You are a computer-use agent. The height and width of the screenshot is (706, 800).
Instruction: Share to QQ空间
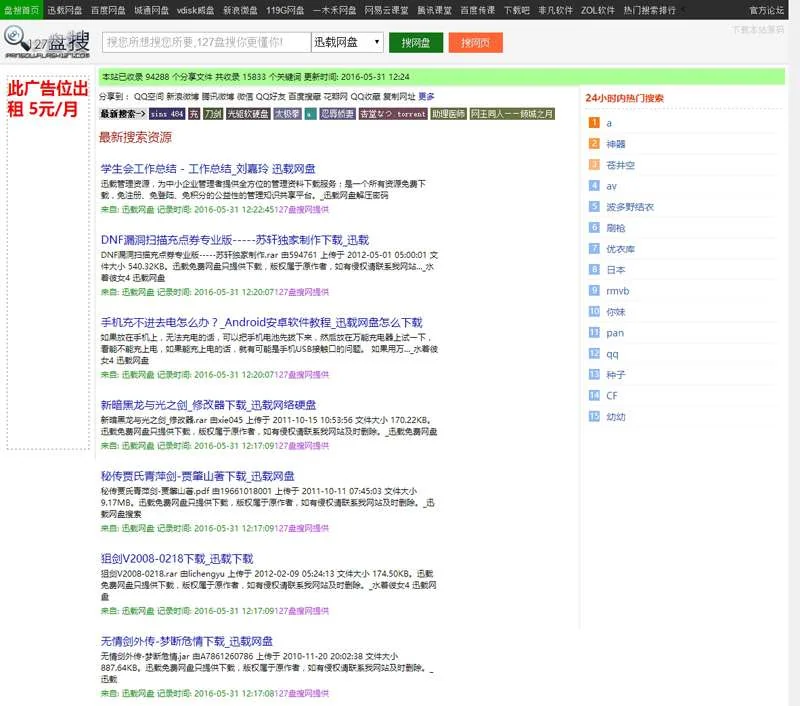[150, 97]
